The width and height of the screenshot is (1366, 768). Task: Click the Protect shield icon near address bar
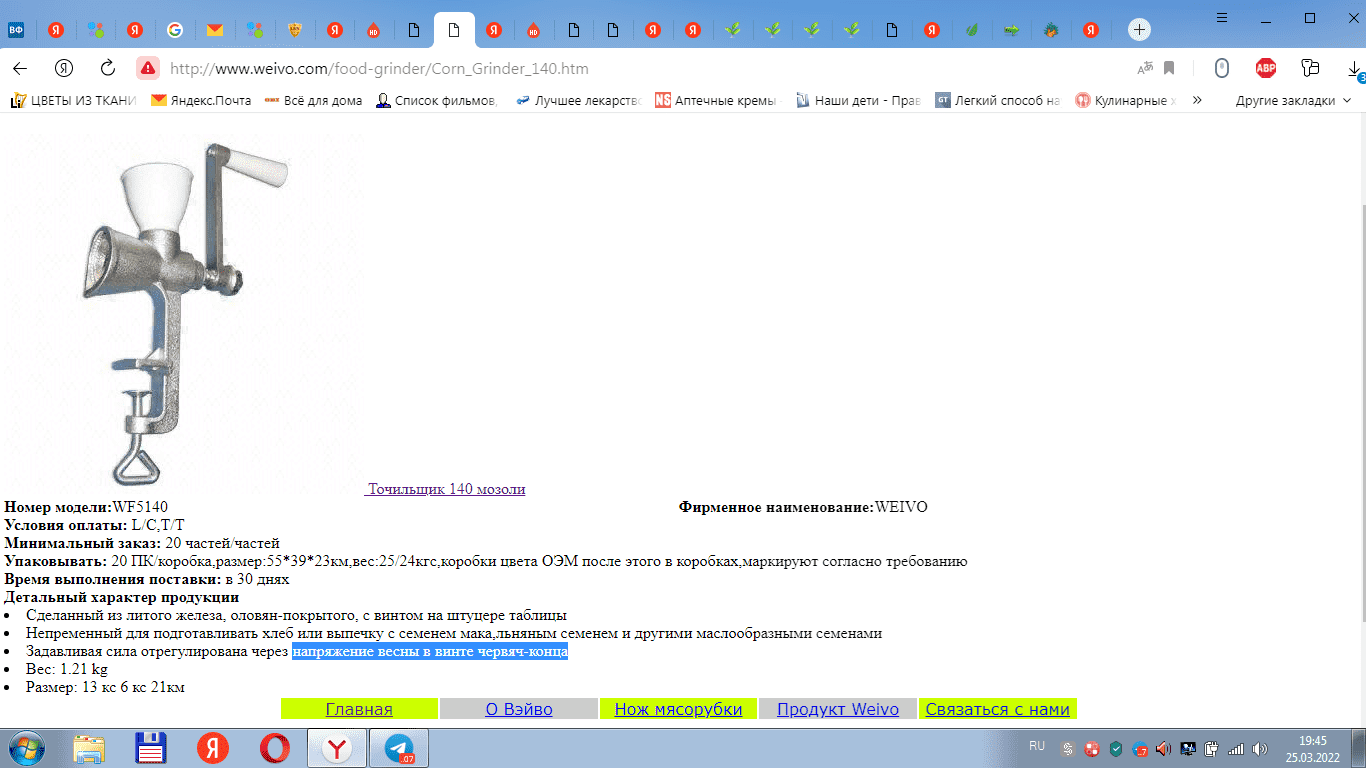pyautogui.click(x=1221, y=68)
